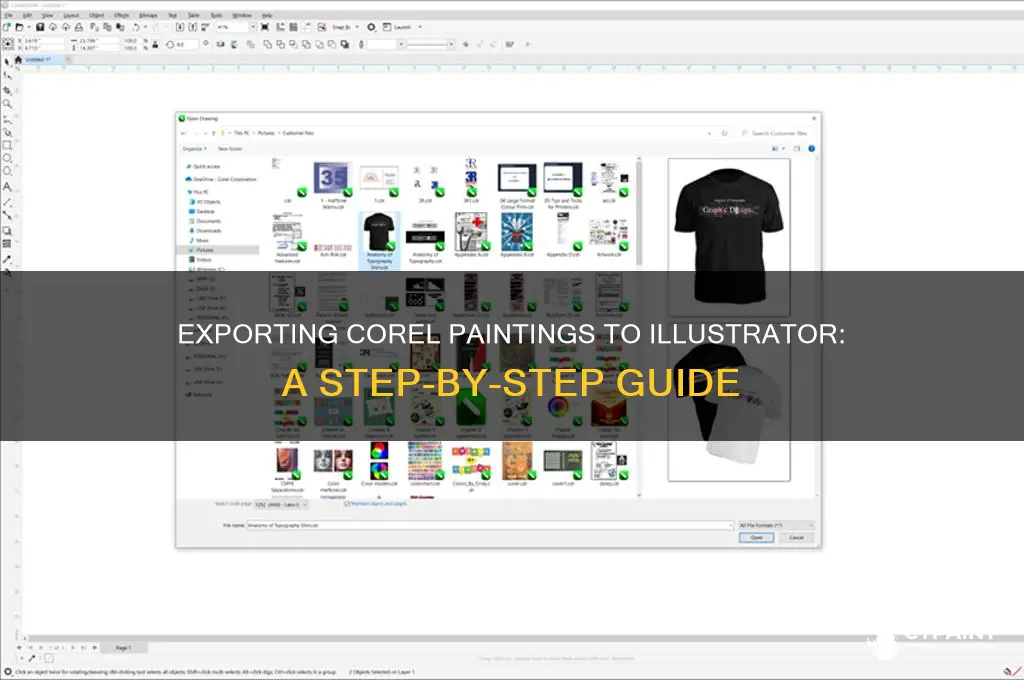Click the file list vertical scrollbar
The width and height of the screenshot is (1024, 680).
tap(639, 327)
